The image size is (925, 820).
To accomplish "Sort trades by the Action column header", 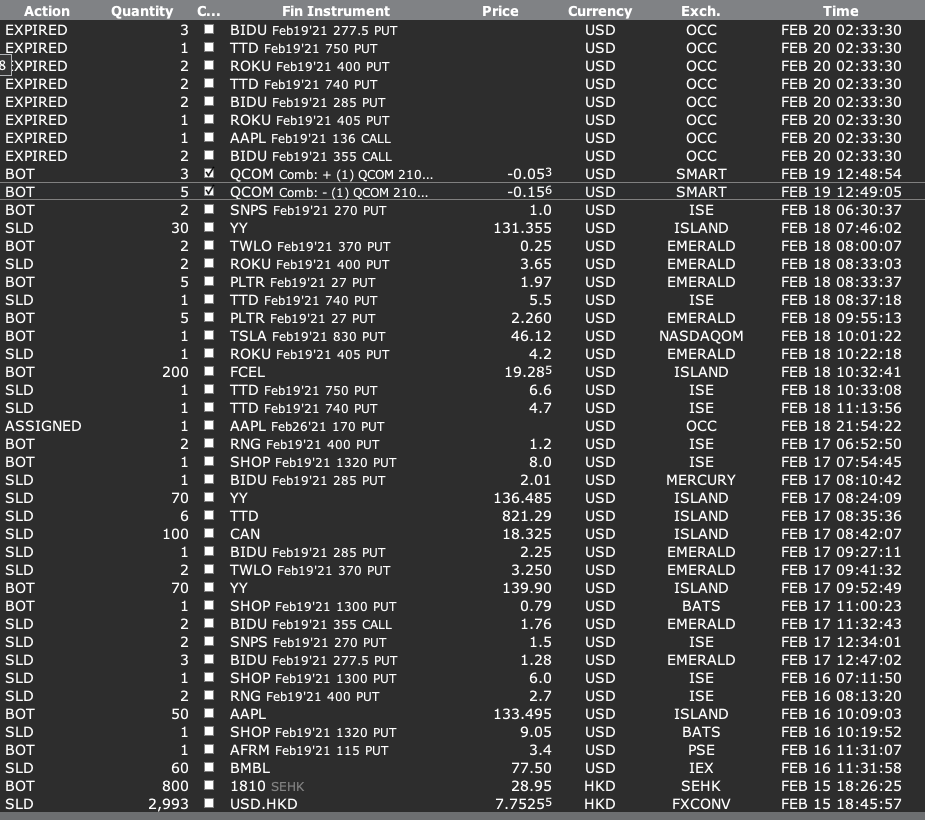I will tap(47, 11).
